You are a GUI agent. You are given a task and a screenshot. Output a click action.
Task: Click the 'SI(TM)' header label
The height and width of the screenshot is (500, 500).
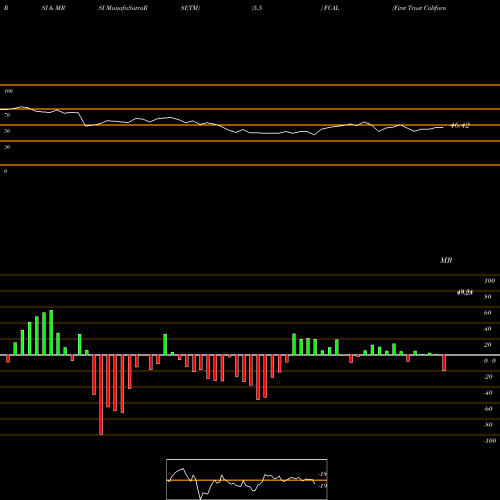click(190, 8)
